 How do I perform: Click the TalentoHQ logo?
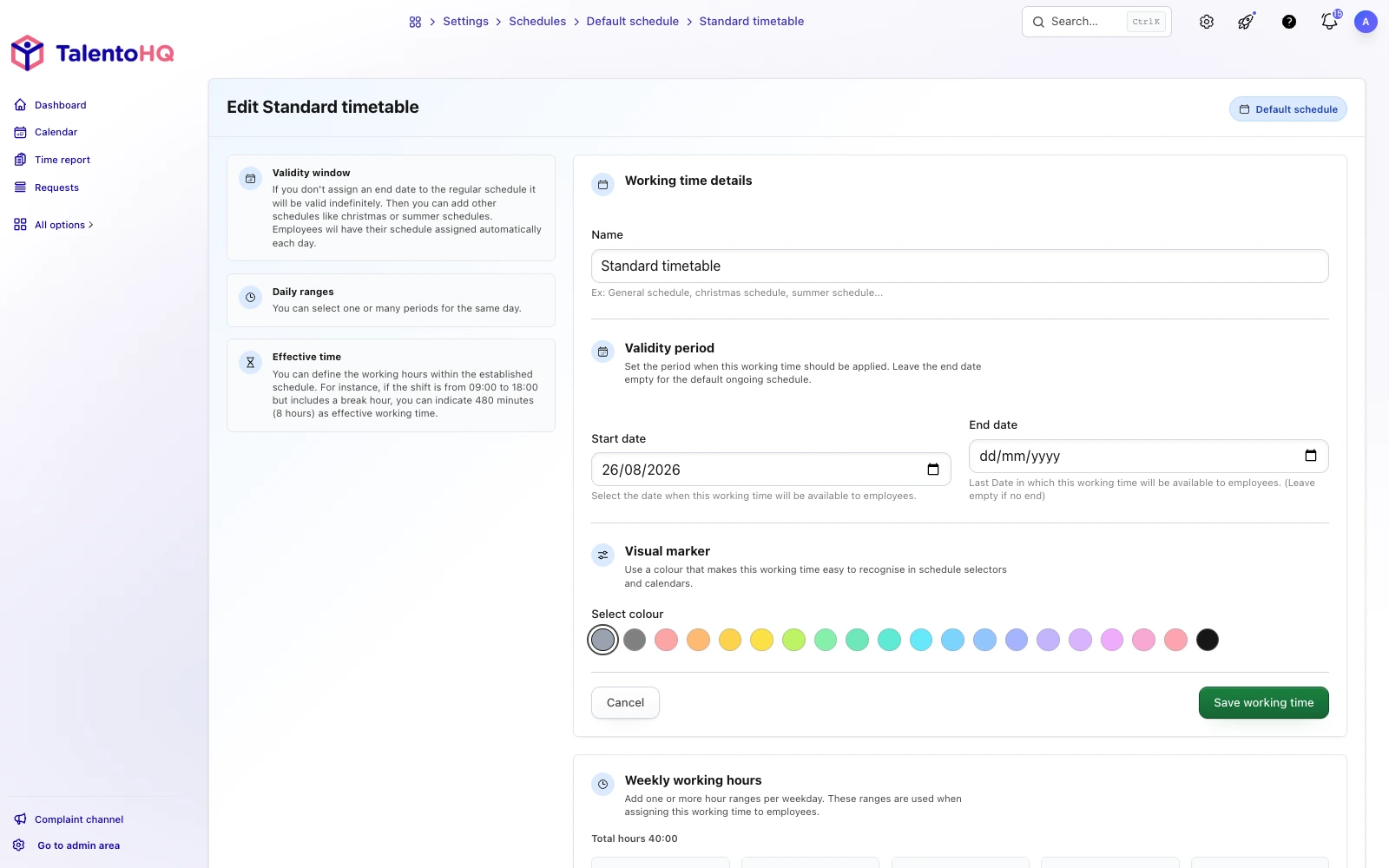(93, 53)
